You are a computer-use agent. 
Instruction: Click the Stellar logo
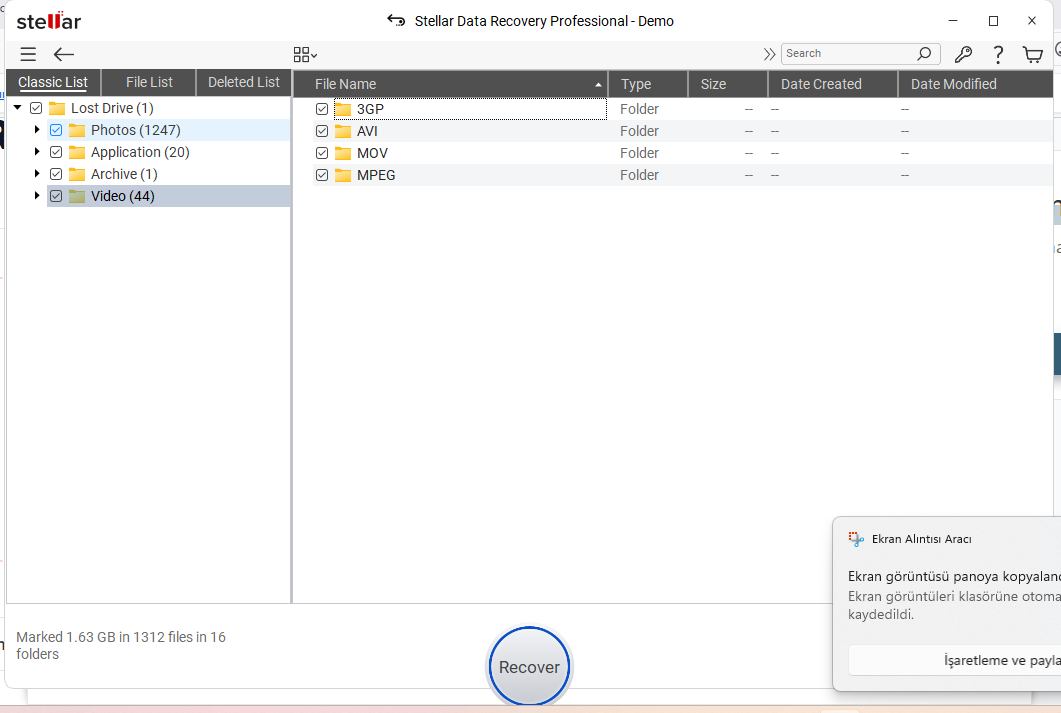(x=49, y=21)
